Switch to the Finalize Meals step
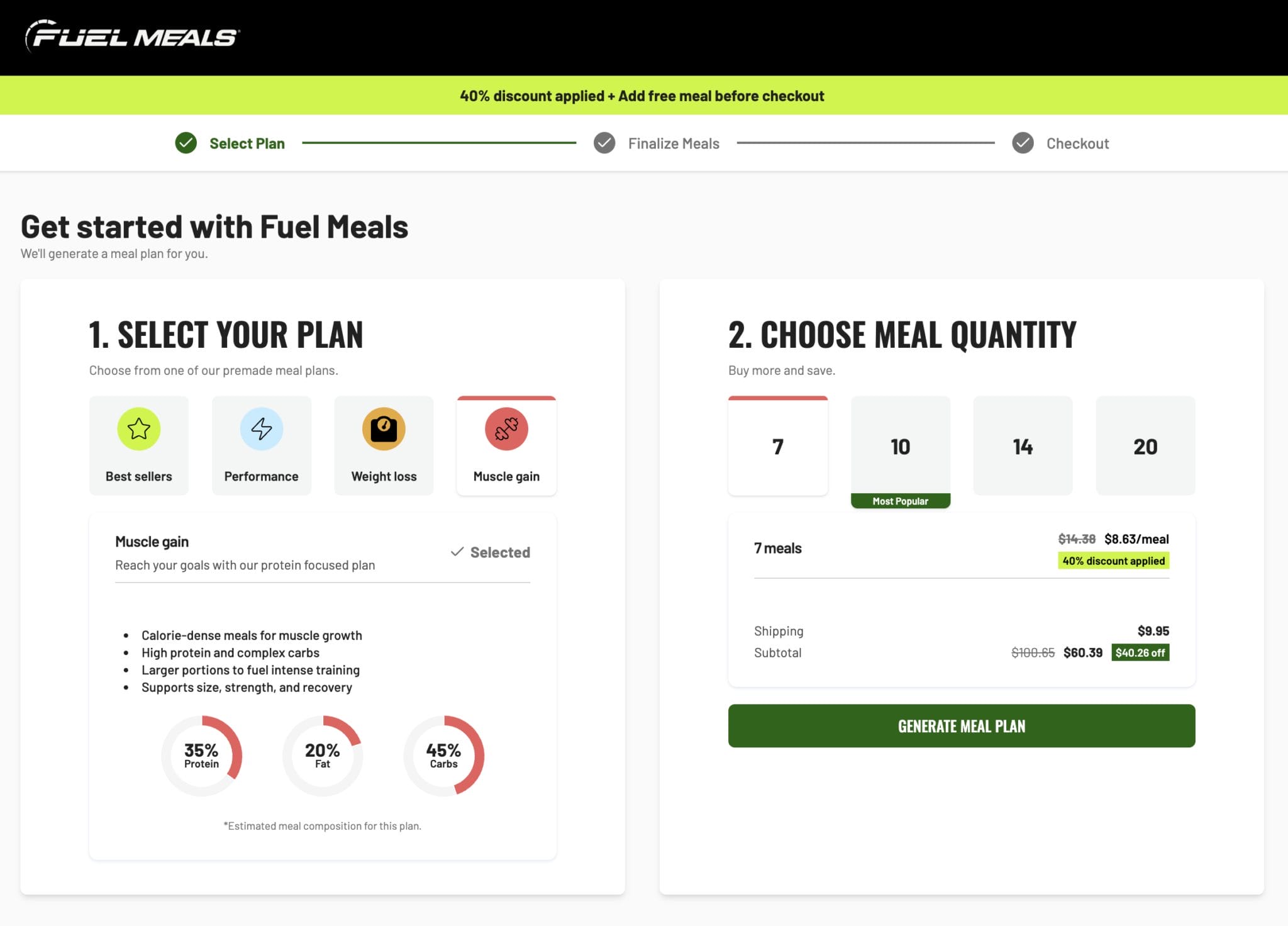The height and width of the screenshot is (926, 1288). 674,143
